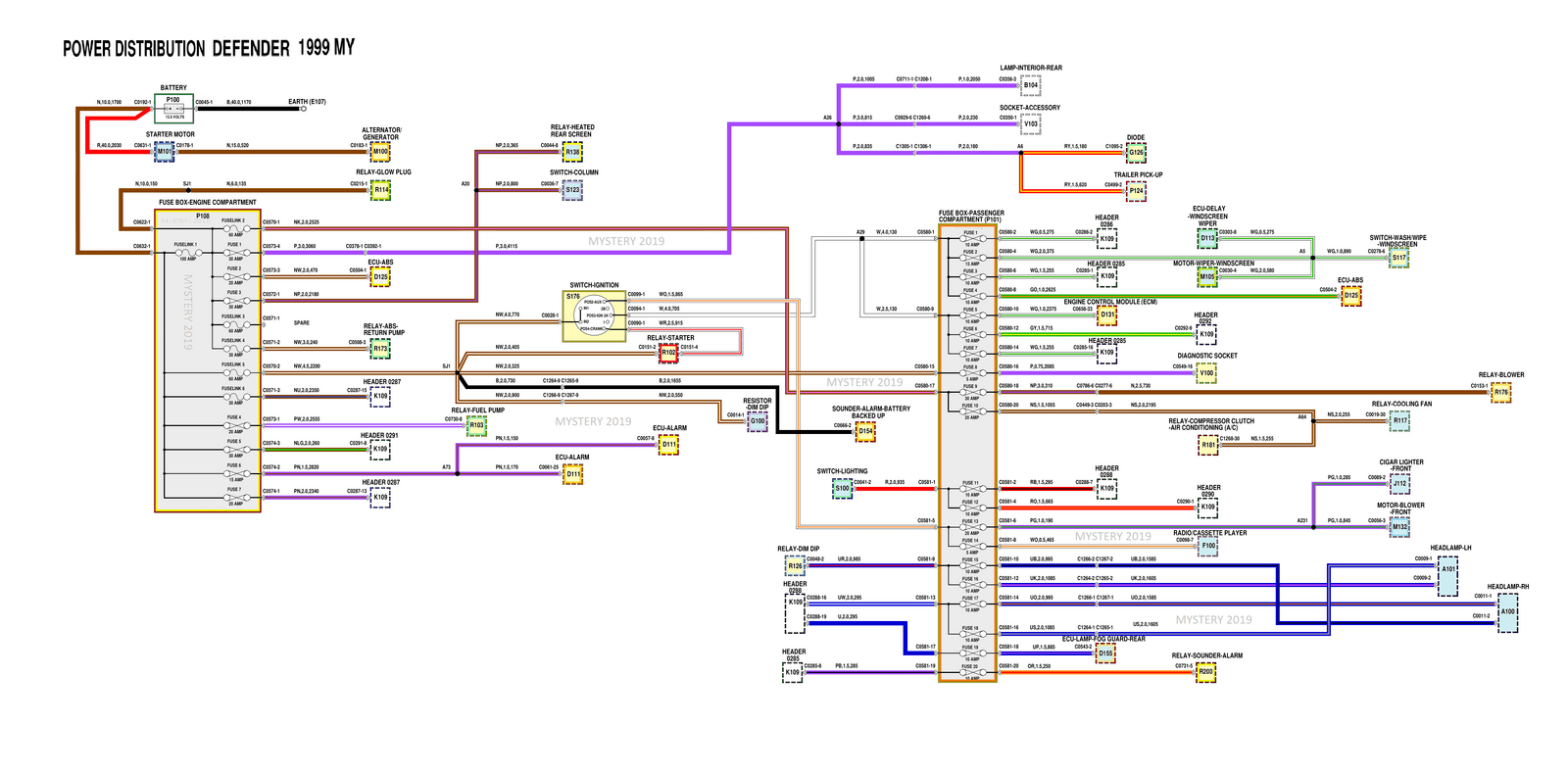
Task: Select the K109 box under Header 0292
Action: click(x=1206, y=334)
